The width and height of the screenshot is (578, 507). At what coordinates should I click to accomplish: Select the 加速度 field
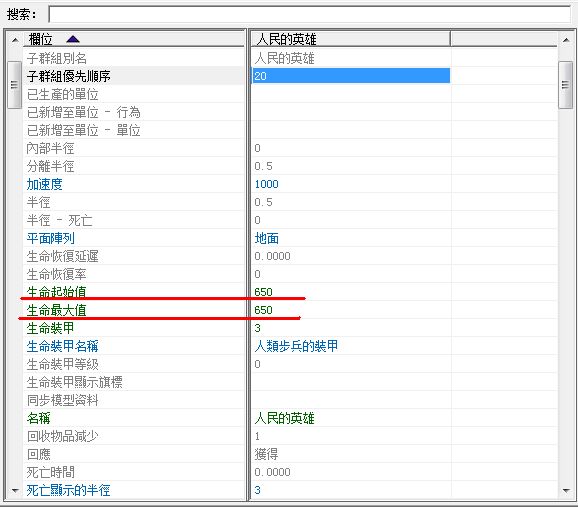(x=133, y=184)
